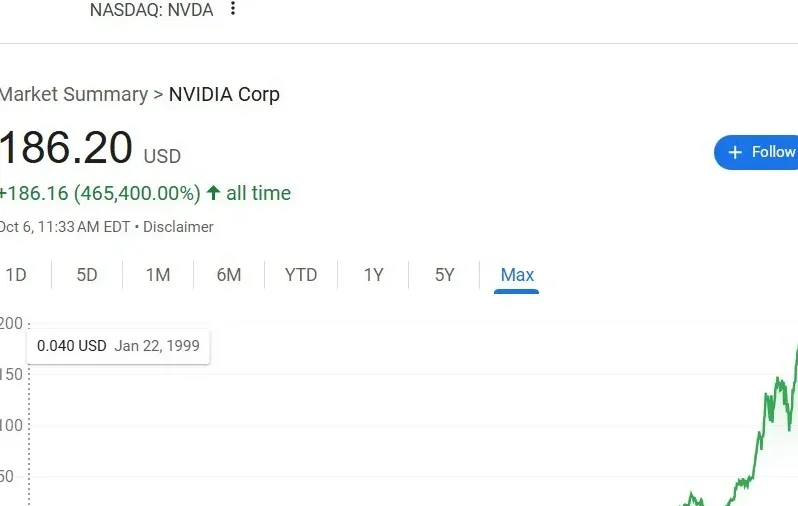View the 5Y stock chart
This screenshot has height=506, width=798.
(x=445, y=275)
